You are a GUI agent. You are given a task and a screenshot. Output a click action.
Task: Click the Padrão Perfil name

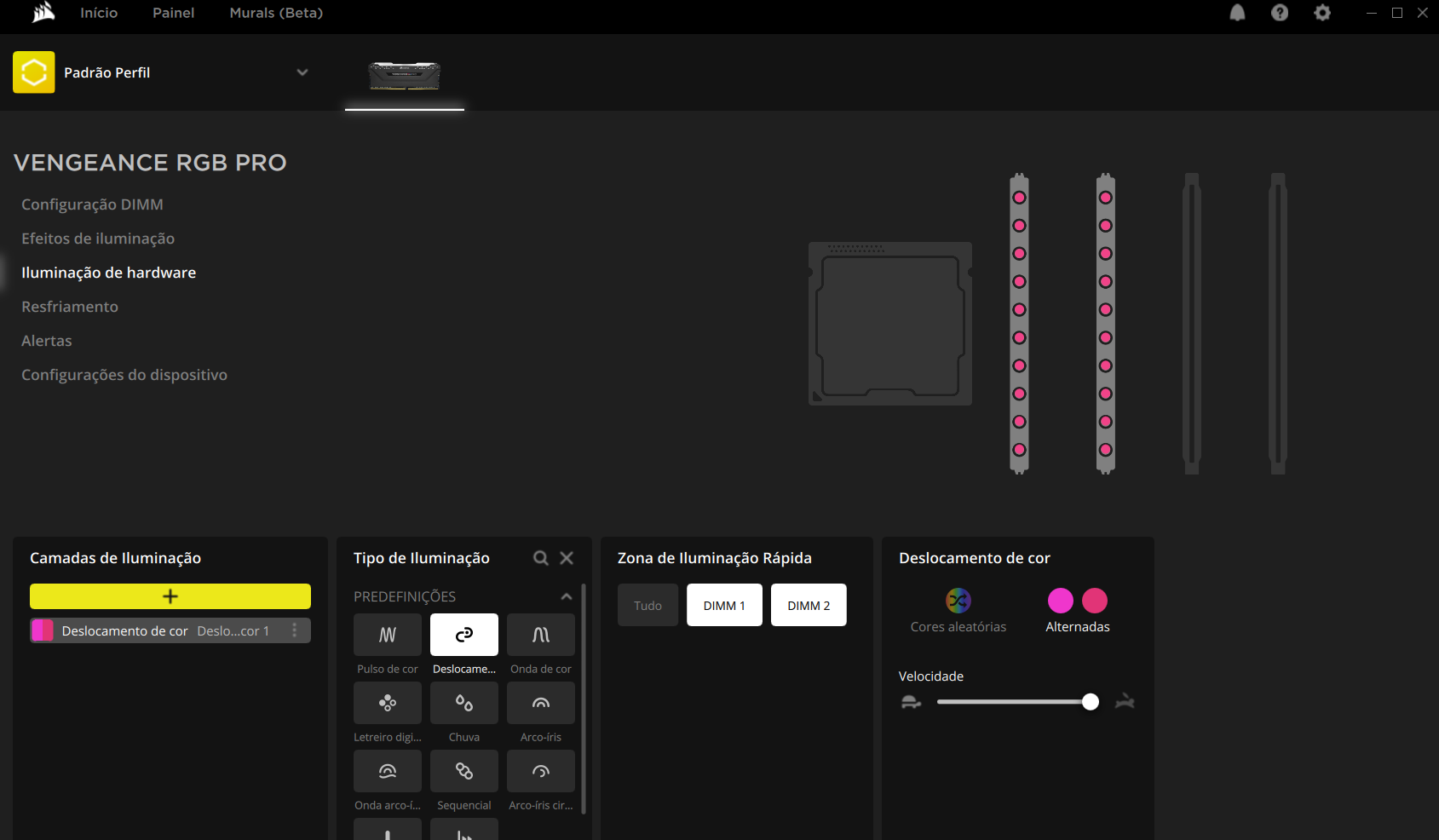point(107,72)
